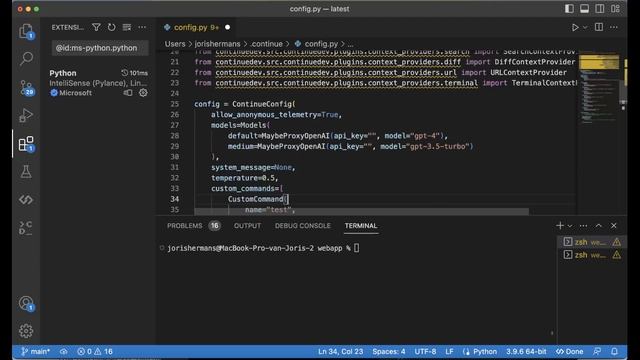The image size is (640, 360).
Task: Click the publish-to-cloud sync icon in status bar
Action: click(x=64, y=351)
